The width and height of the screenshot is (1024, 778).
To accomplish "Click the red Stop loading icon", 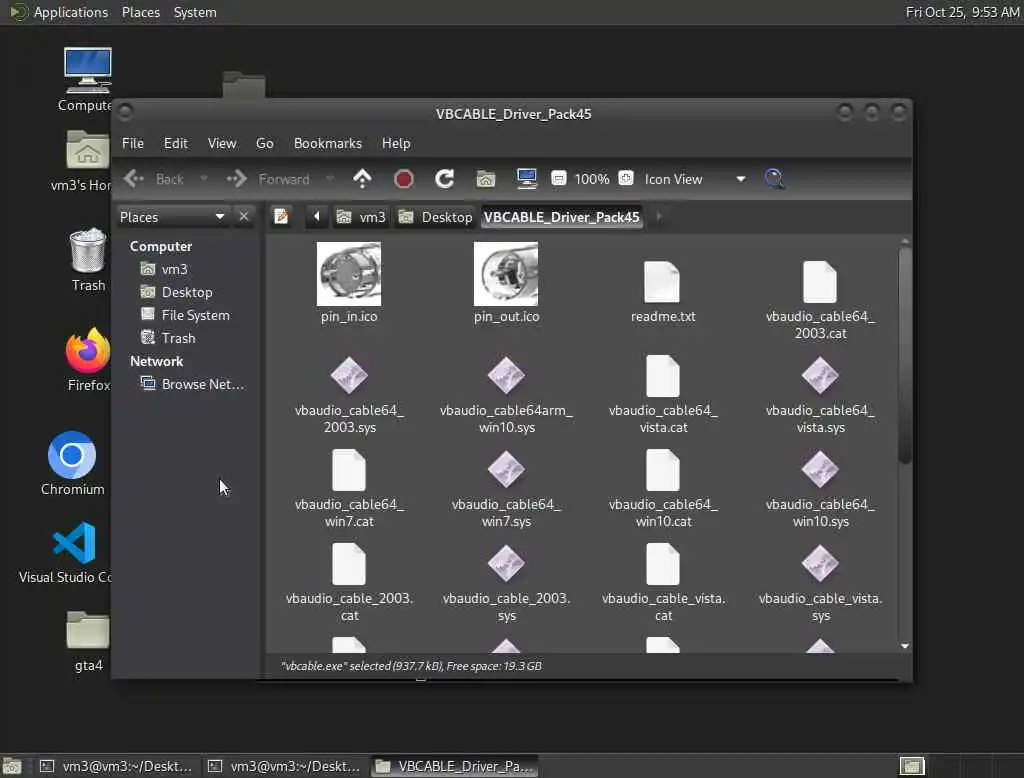I will 404,178.
